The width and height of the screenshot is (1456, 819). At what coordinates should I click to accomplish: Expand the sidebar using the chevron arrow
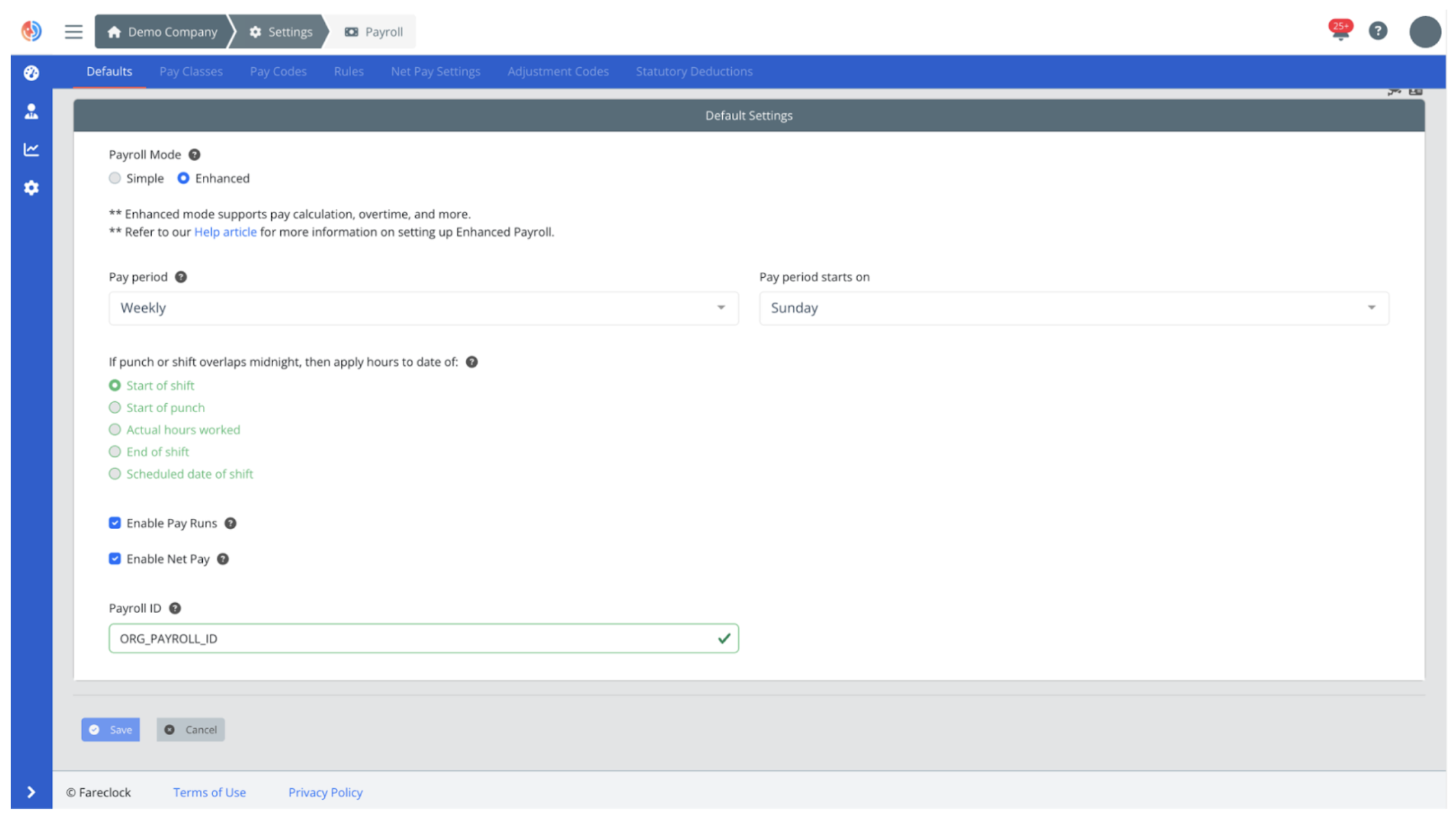31,791
